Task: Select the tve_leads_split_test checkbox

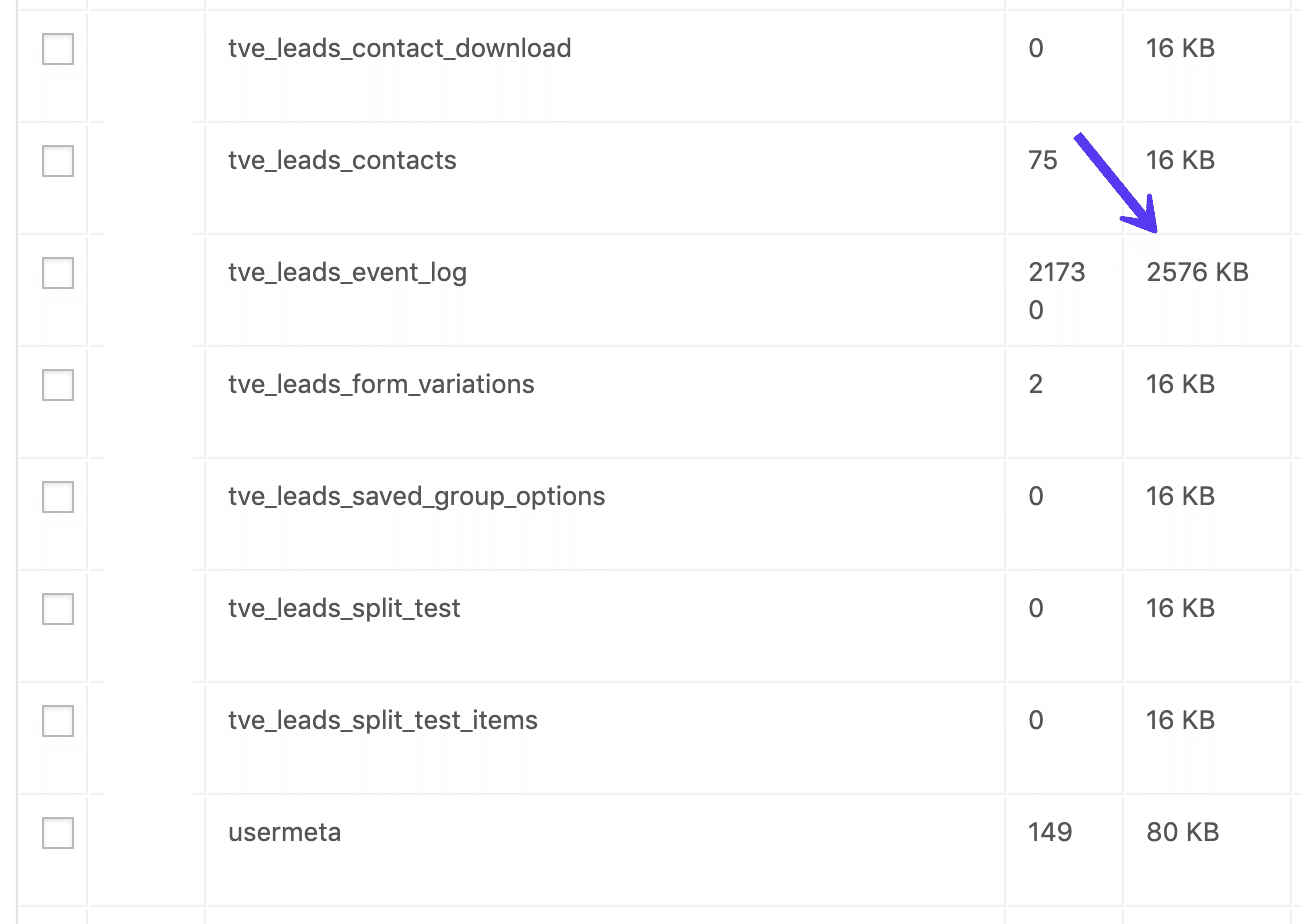Action: coord(57,608)
